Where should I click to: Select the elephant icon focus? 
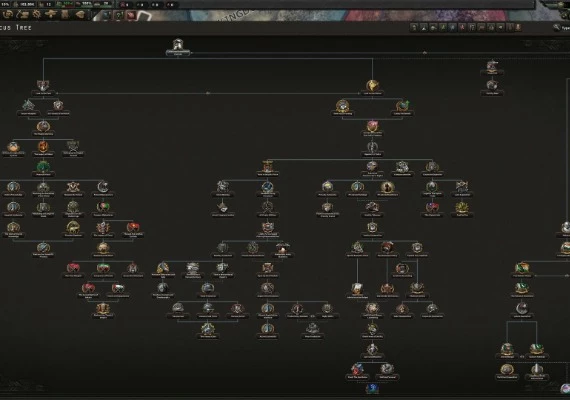(x=73, y=228)
